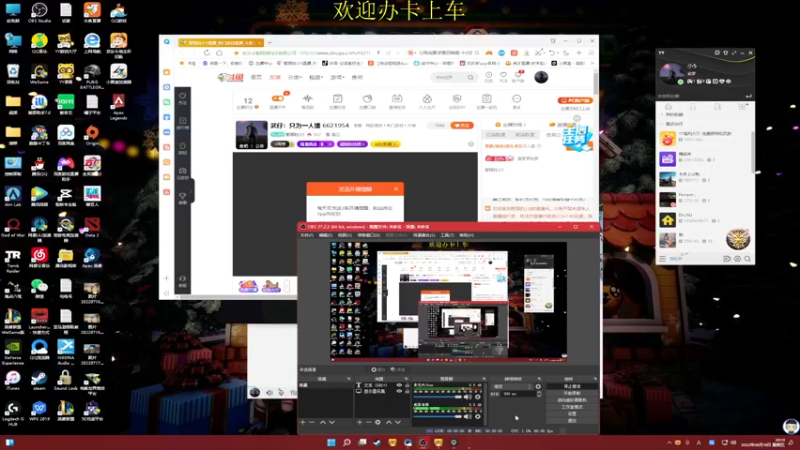Image resolution: width=800 pixels, height=450 pixels.
Task: Open Windows Start button on taskbar
Action: pos(331,442)
